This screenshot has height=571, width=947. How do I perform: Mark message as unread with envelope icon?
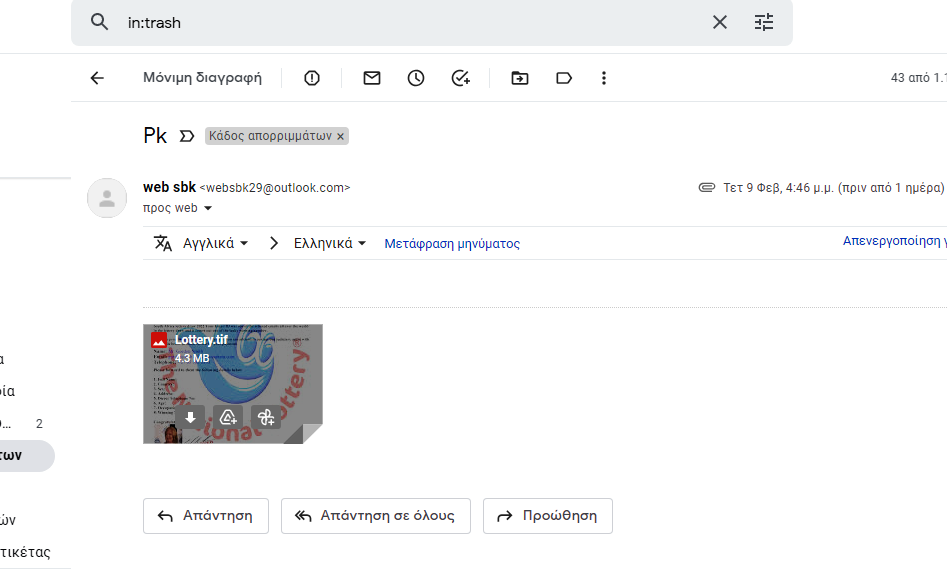(372, 78)
